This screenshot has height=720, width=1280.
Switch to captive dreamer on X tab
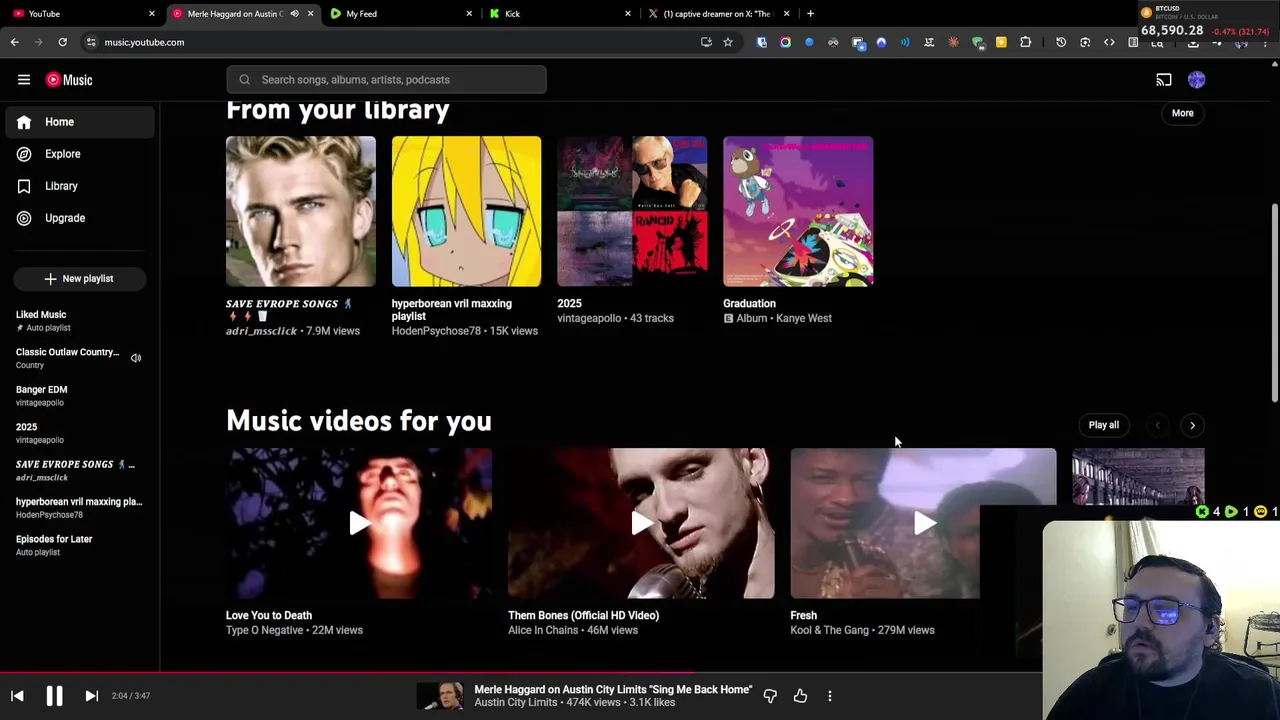[718, 14]
